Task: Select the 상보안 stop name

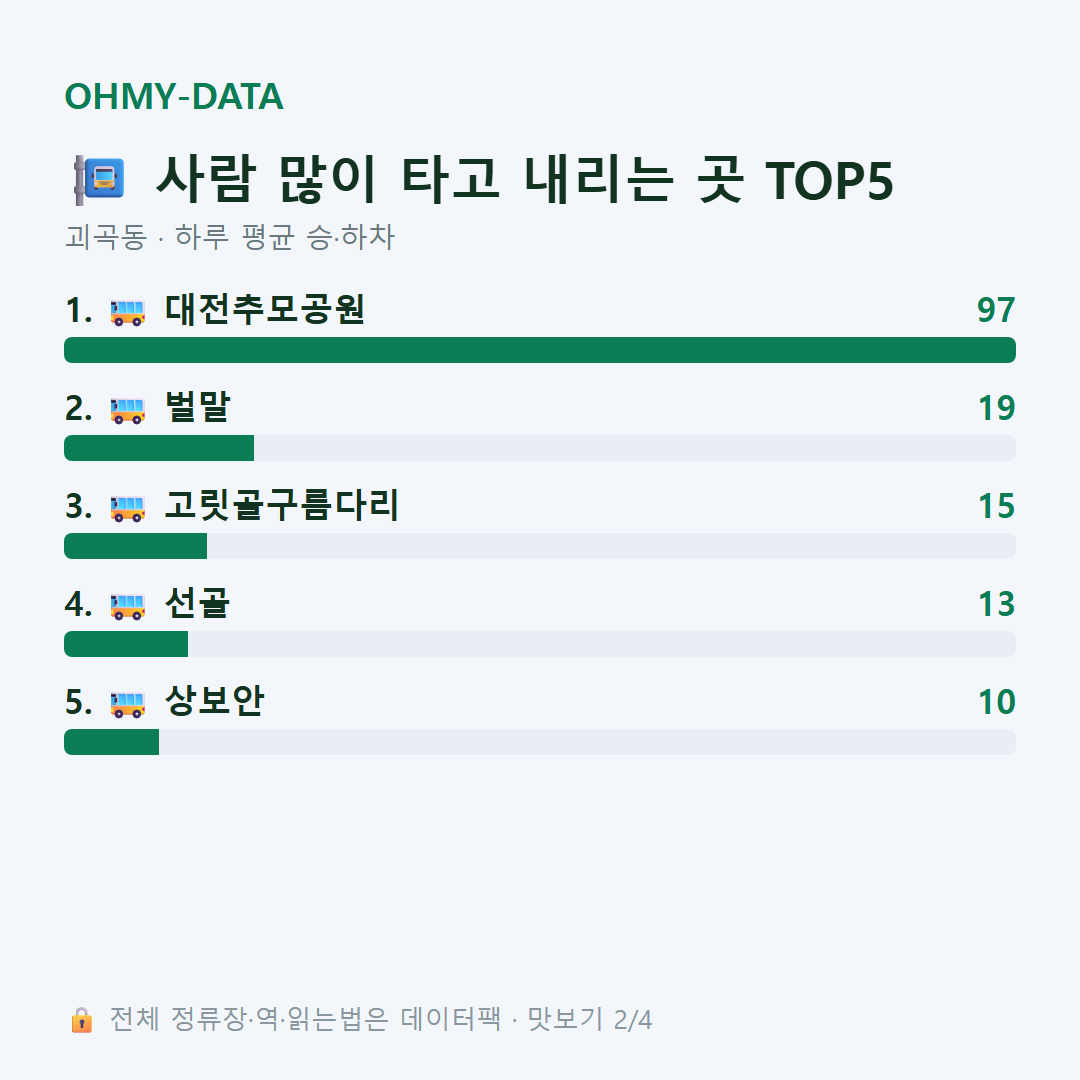Action: [x=214, y=701]
